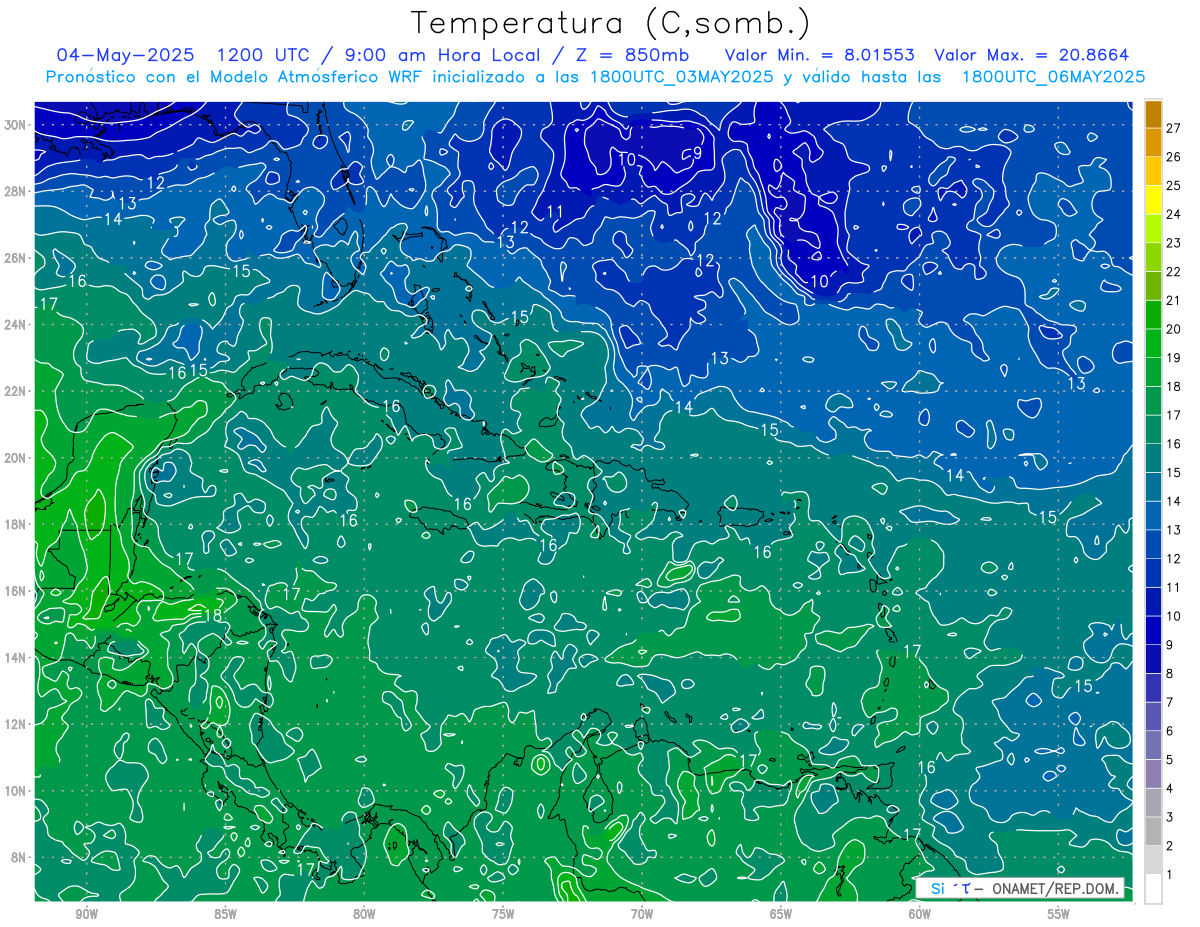Click the 65W longitude axis label
1200x927 pixels.
[781, 914]
